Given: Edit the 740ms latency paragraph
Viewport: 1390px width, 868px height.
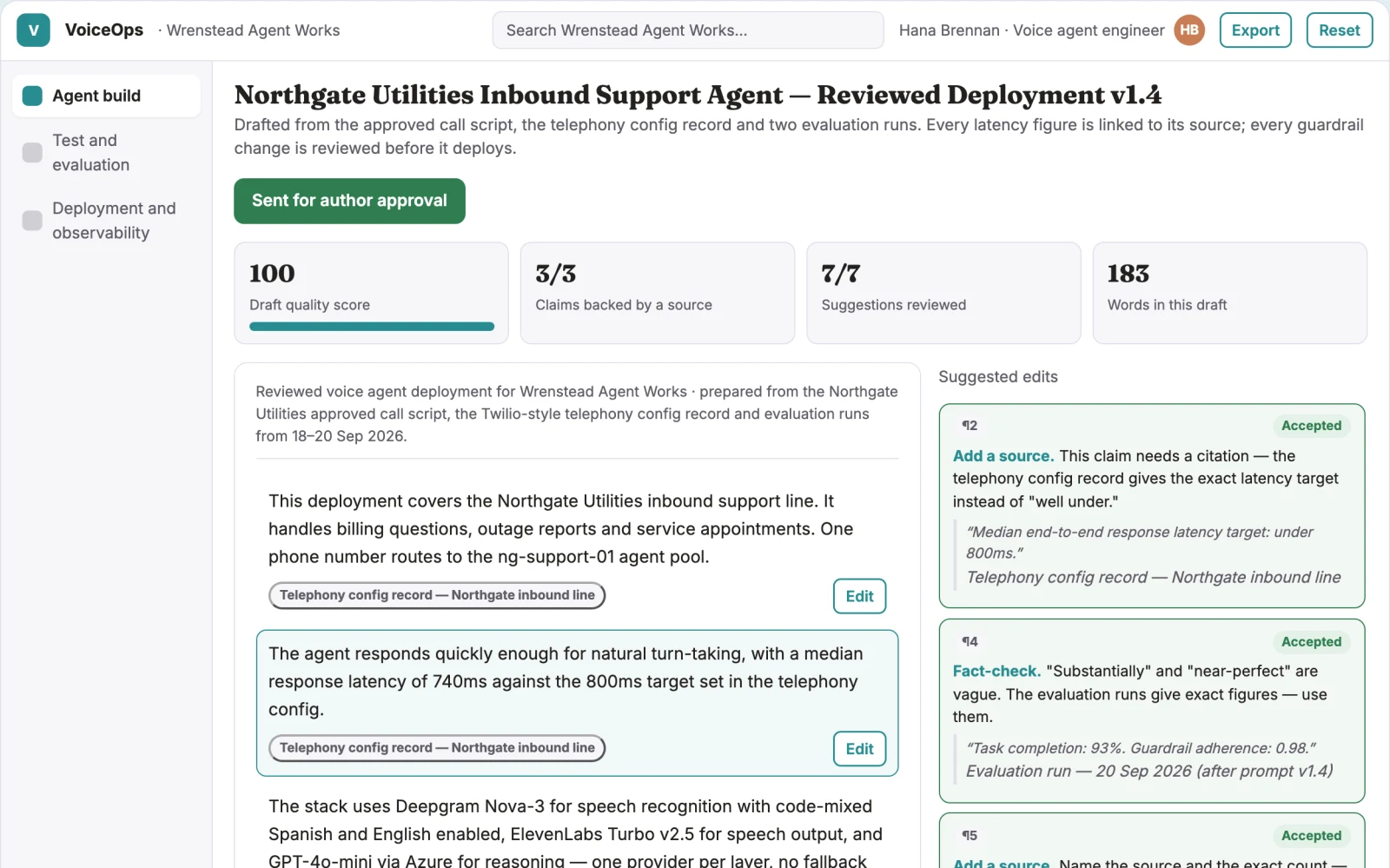Looking at the screenshot, I should click(859, 749).
